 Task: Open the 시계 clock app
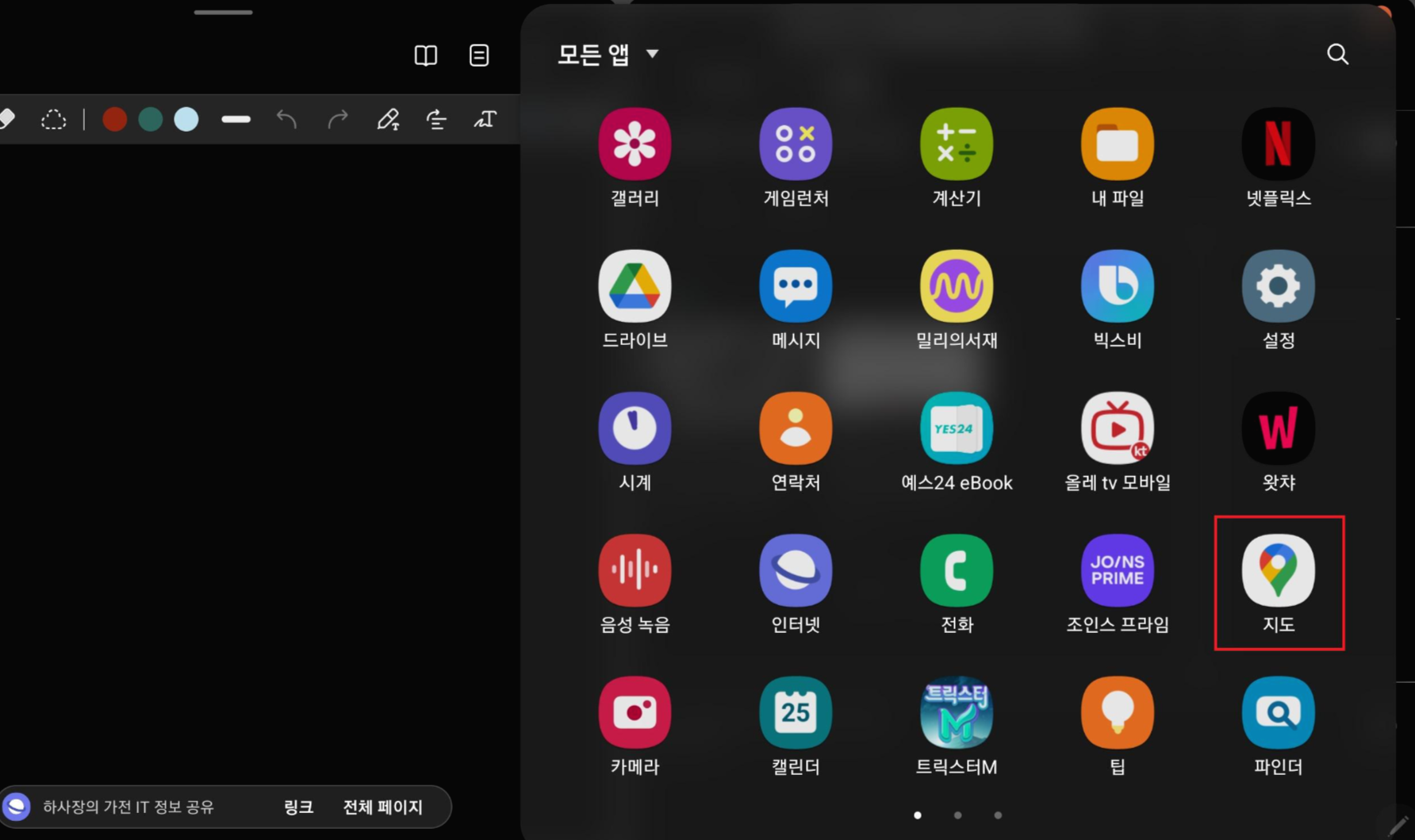(635, 428)
